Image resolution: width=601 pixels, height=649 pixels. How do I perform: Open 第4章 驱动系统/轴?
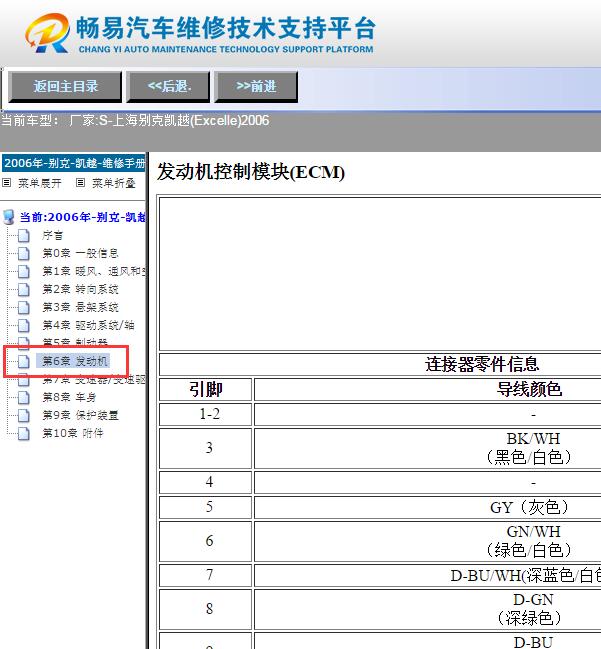89,325
